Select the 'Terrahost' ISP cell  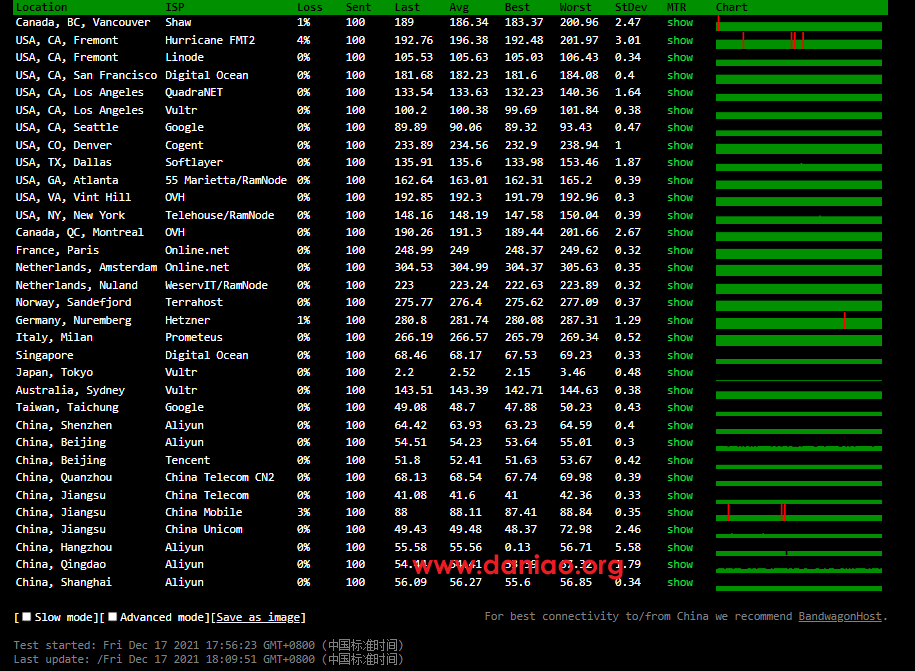194,302
